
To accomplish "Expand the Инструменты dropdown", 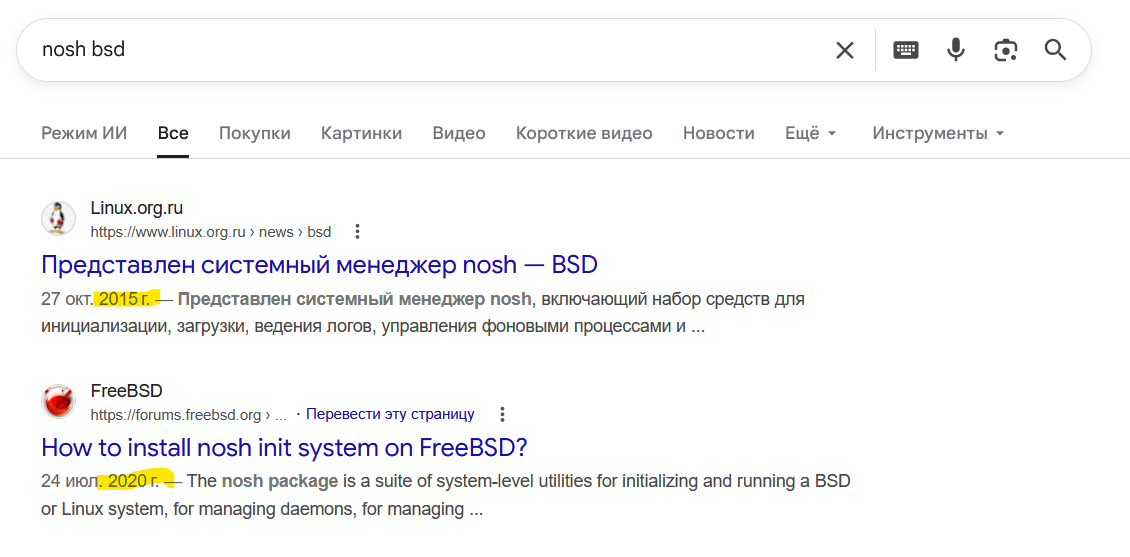I will point(938,133).
